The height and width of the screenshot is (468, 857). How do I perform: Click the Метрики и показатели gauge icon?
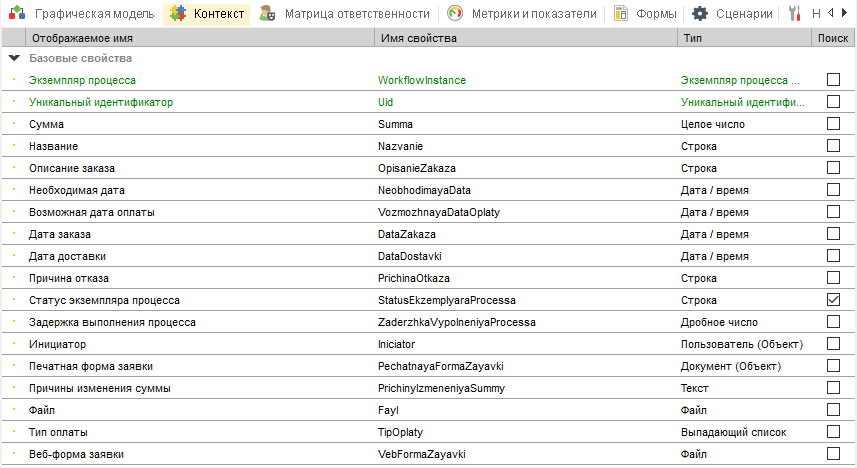(455, 14)
